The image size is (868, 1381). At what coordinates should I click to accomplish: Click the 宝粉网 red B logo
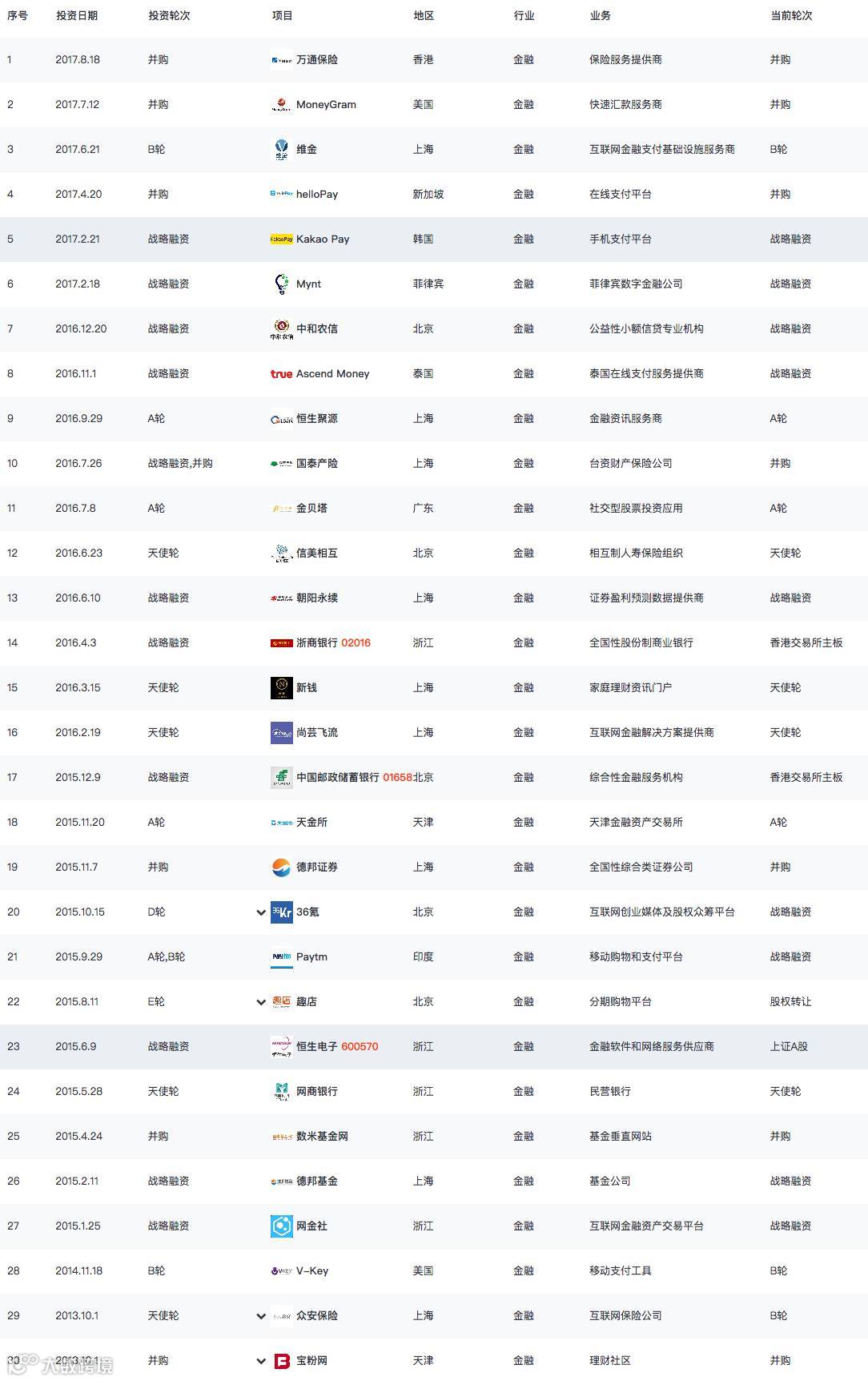coord(281,1361)
